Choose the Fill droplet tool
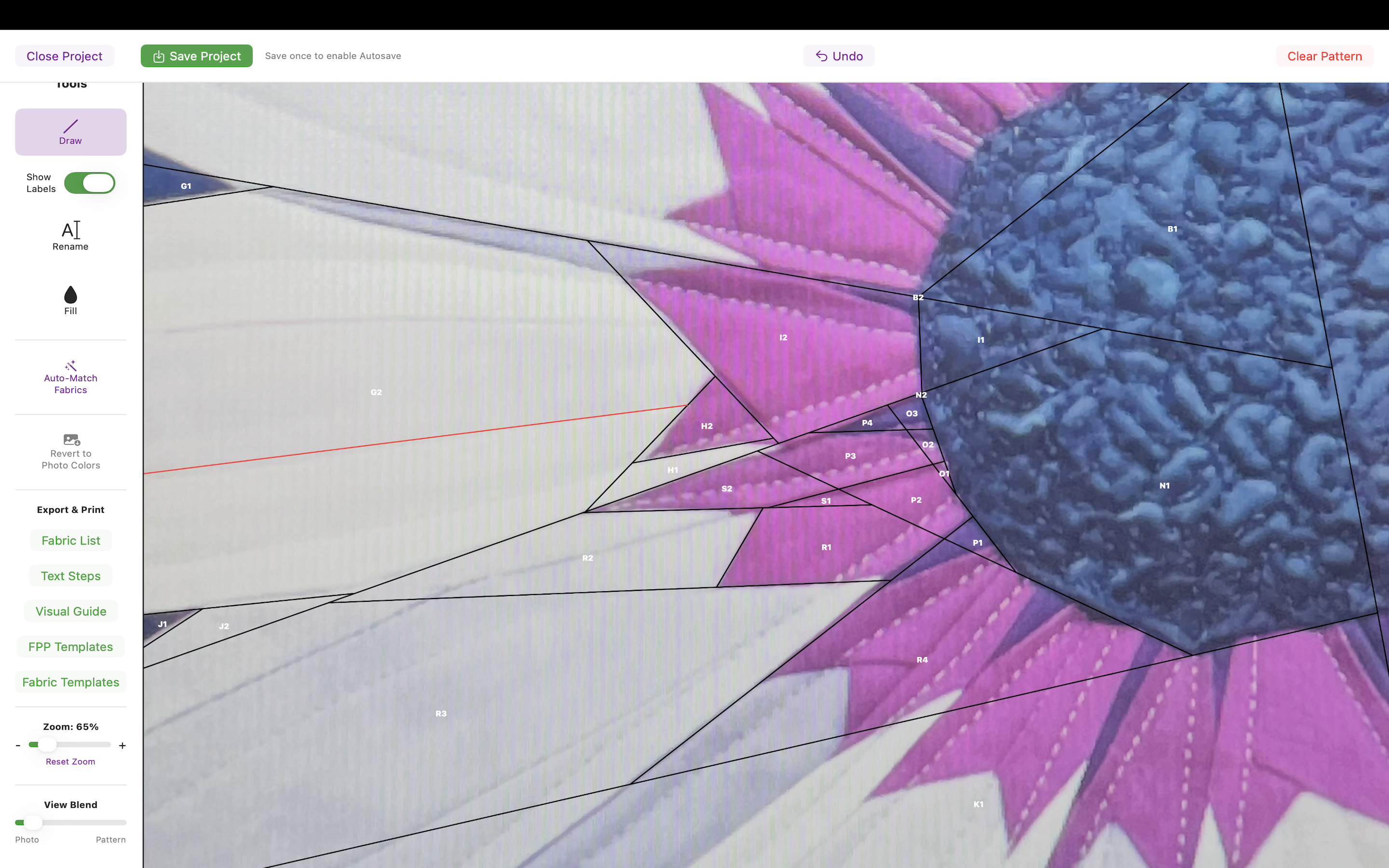1389x868 pixels. click(x=70, y=300)
